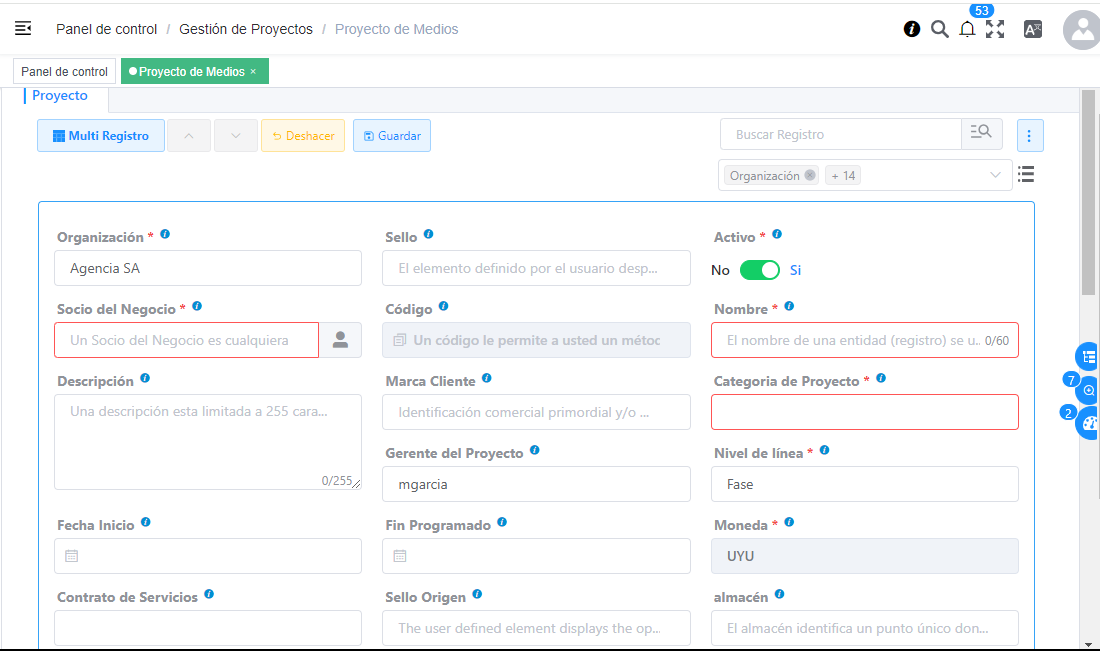Open the Categoria de Proyecto dropdown
1100x651 pixels.
click(x=864, y=412)
